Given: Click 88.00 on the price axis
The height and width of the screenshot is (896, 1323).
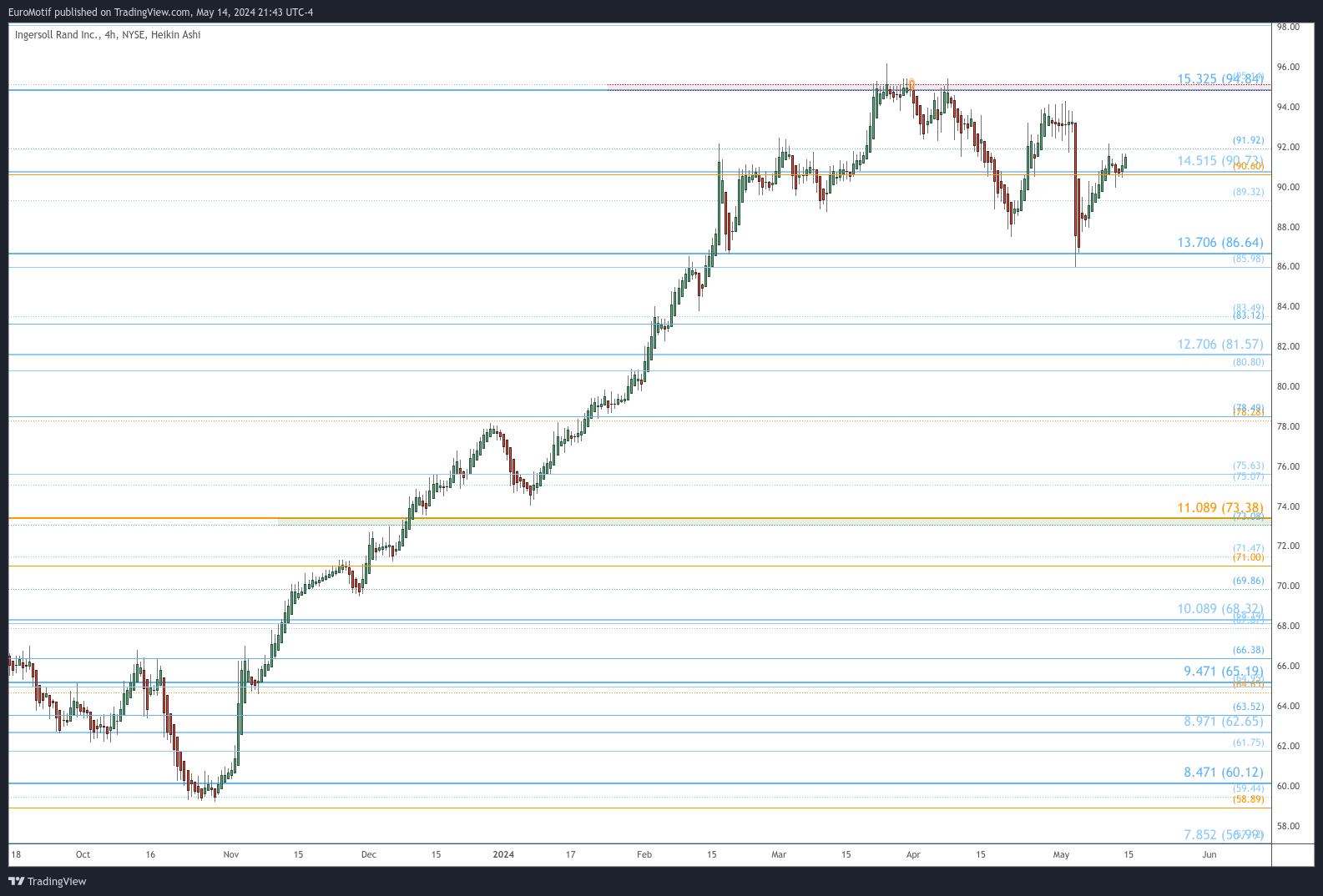Looking at the screenshot, I should pos(1288,227).
